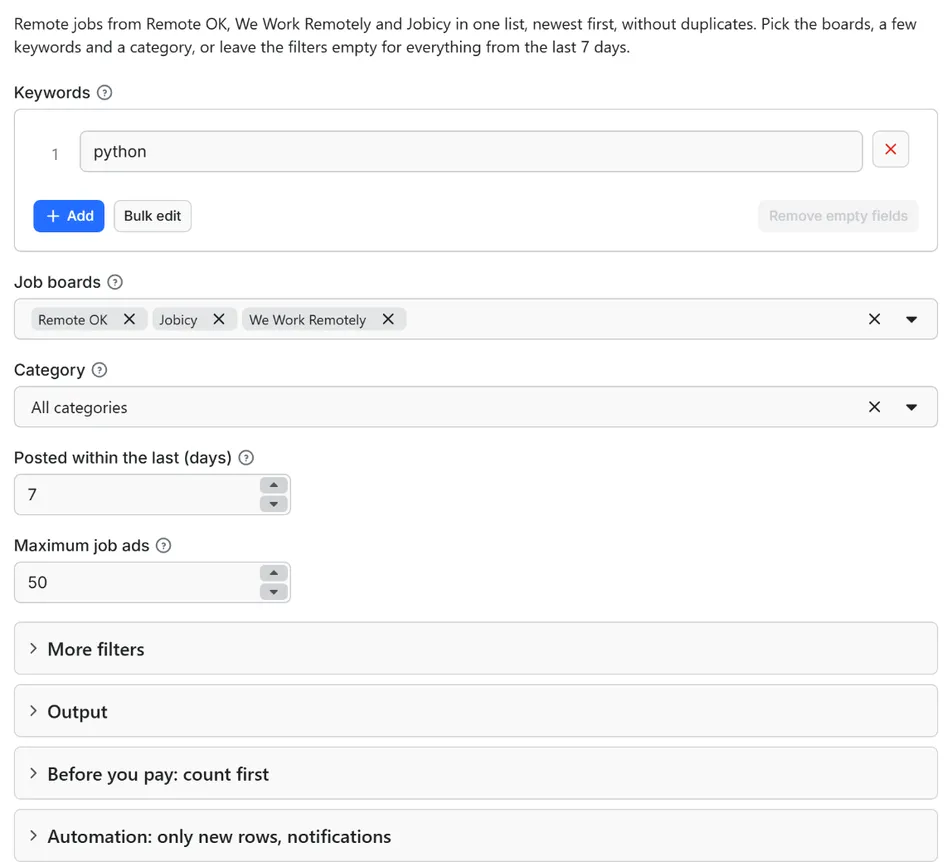This screenshot has width=952, height=862.
Task: Show help for Posted within the last days
Action: 246,458
